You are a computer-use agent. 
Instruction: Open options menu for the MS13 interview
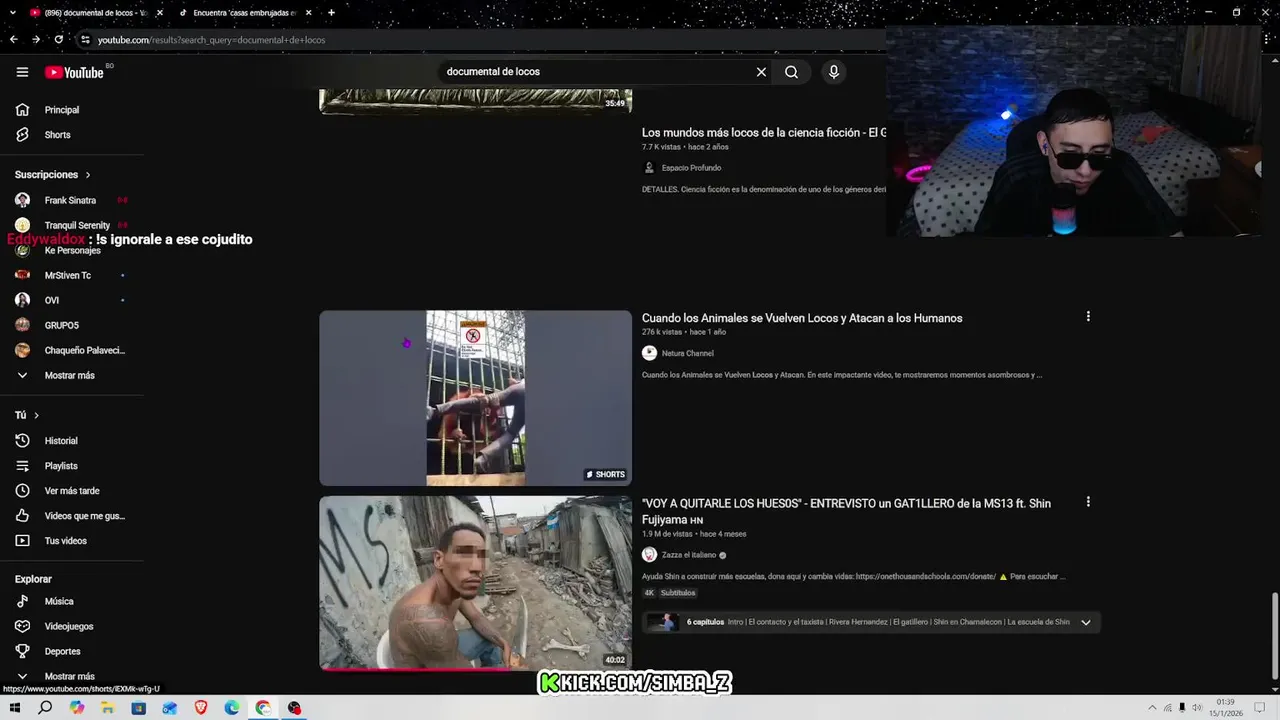click(1088, 502)
